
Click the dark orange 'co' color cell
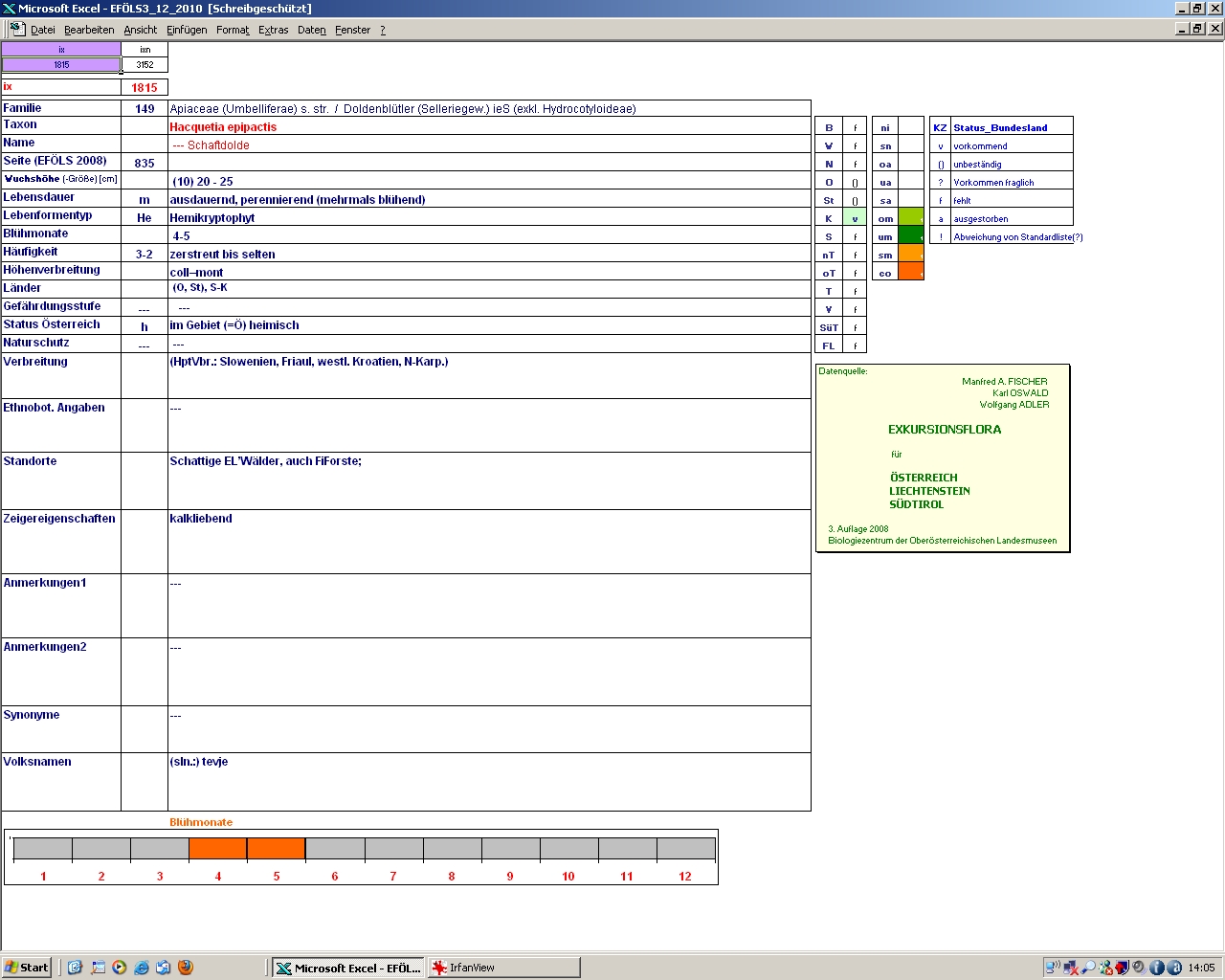(x=911, y=273)
